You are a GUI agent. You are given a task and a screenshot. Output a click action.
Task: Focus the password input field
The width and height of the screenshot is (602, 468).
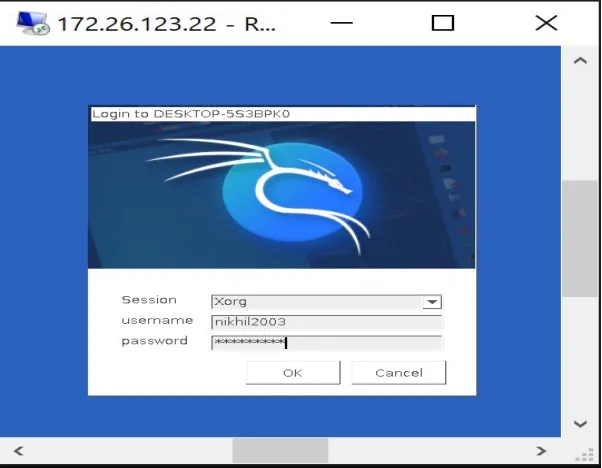coord(327,343)
